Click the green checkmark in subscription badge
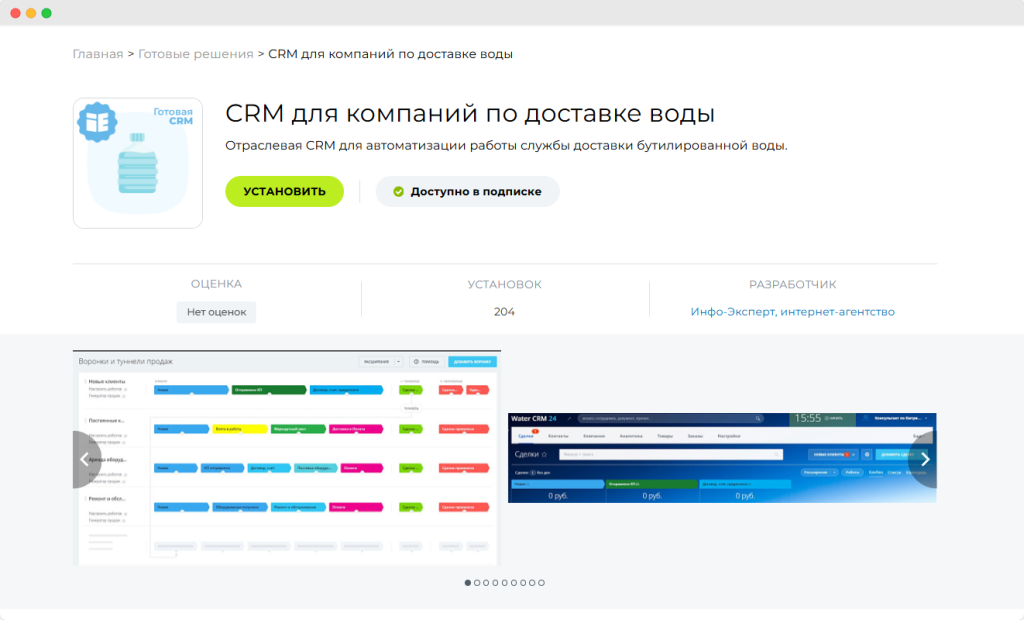The height and width of the screenshot is (620, 1024). pyautogui.click(x=398, y=191)
